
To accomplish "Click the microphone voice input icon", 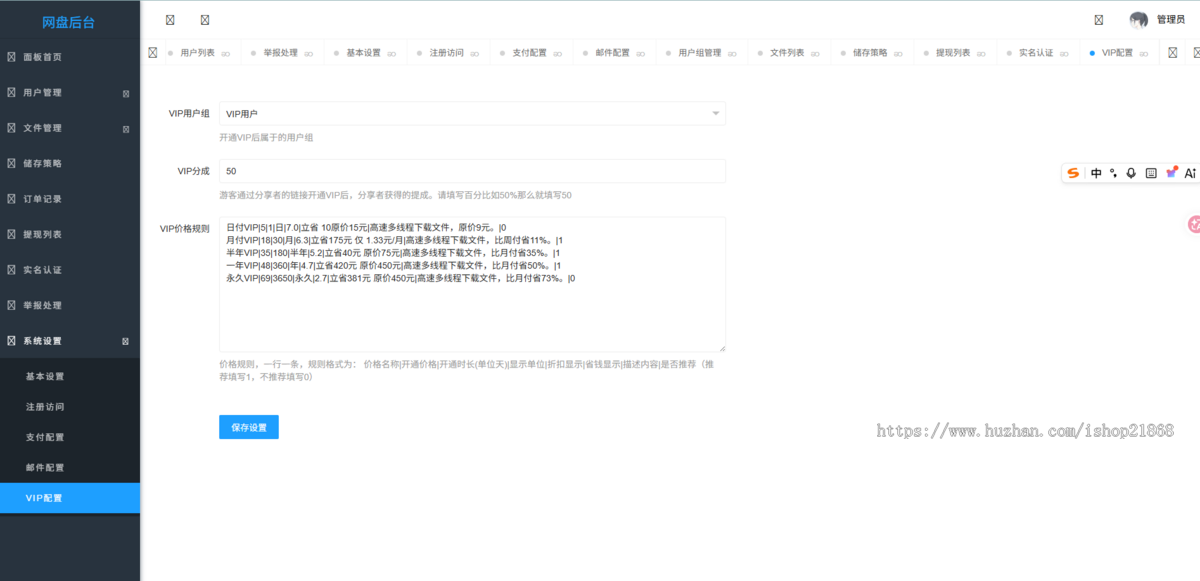I will coord(1131,173).
